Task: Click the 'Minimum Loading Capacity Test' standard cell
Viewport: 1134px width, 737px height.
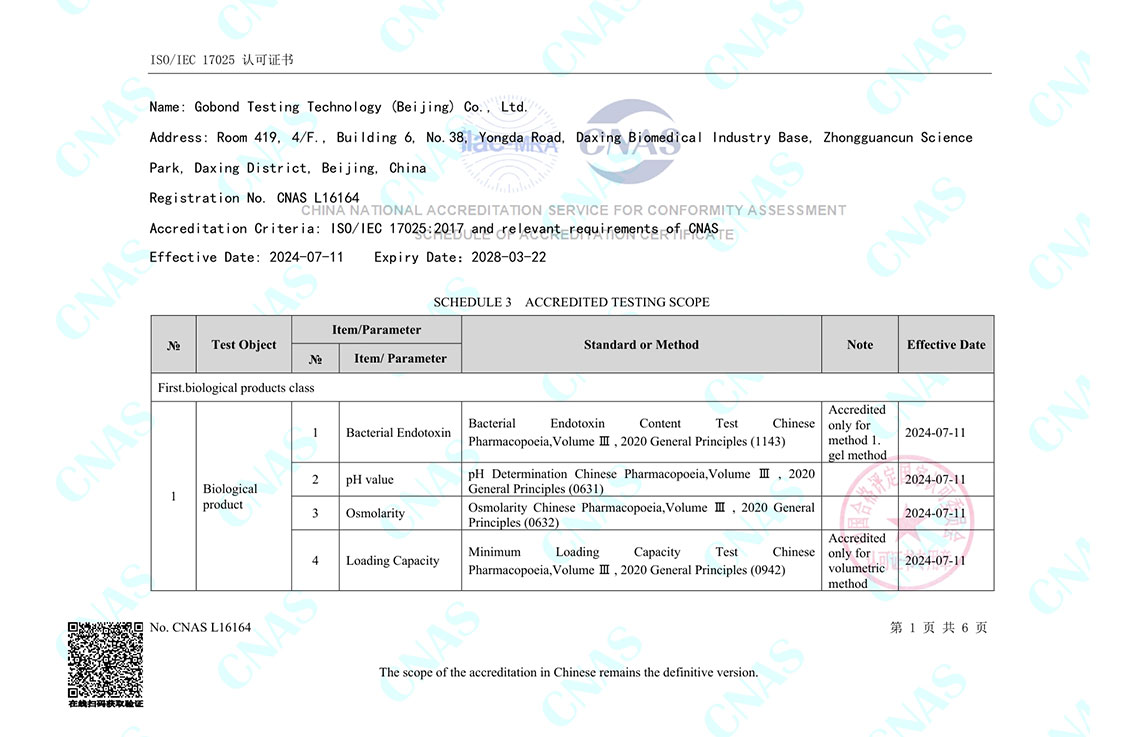Action: tap(641, 561)
